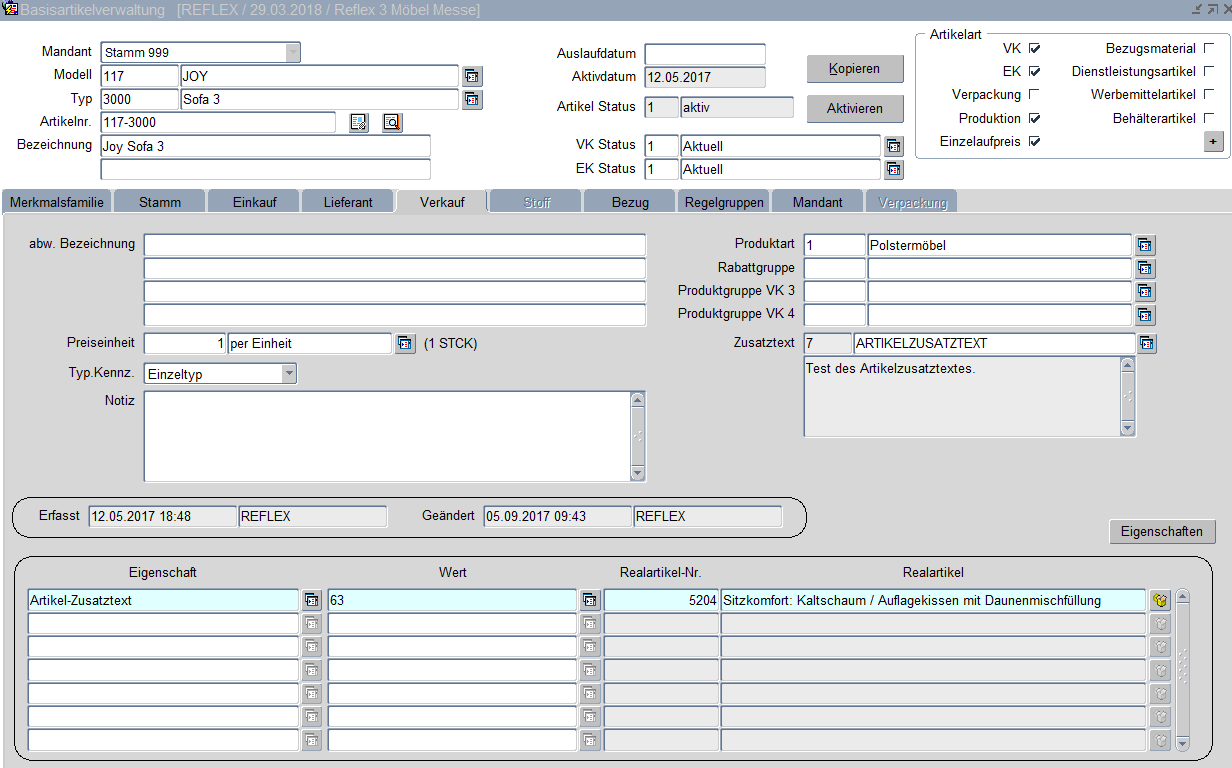Open the lookup list beside Modell JOY
Image resolution: width=1232 pixels, height=768 pixels.
(x=472, y=76)
